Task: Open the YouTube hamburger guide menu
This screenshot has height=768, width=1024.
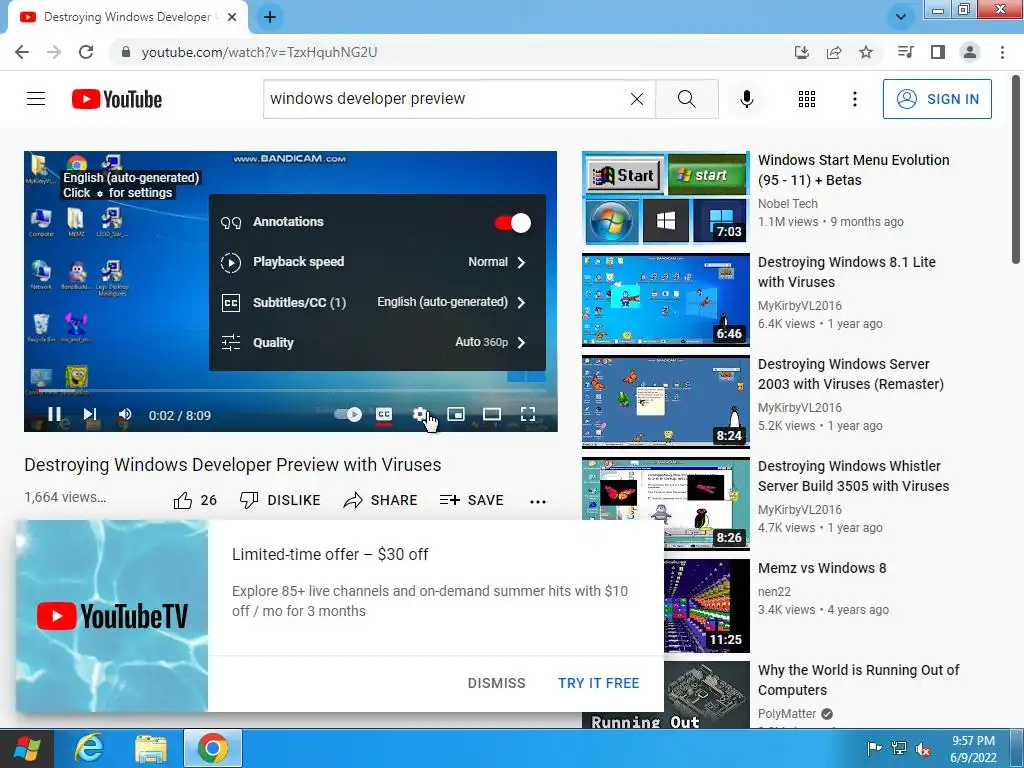Action: pos(36,99)
